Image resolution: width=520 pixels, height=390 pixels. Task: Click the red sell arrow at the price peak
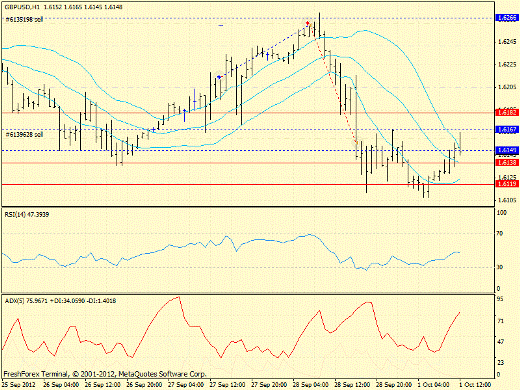tap(308, 23)
